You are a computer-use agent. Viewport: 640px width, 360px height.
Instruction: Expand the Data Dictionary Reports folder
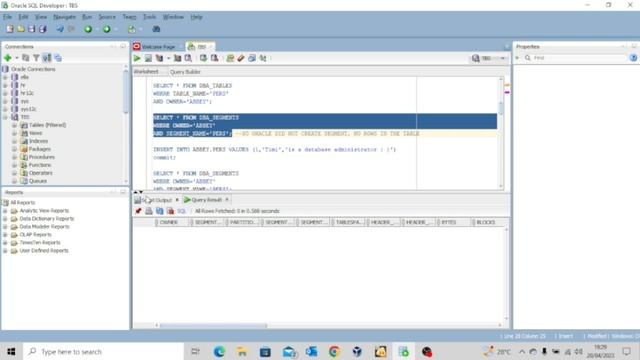[x=5, y=219]
